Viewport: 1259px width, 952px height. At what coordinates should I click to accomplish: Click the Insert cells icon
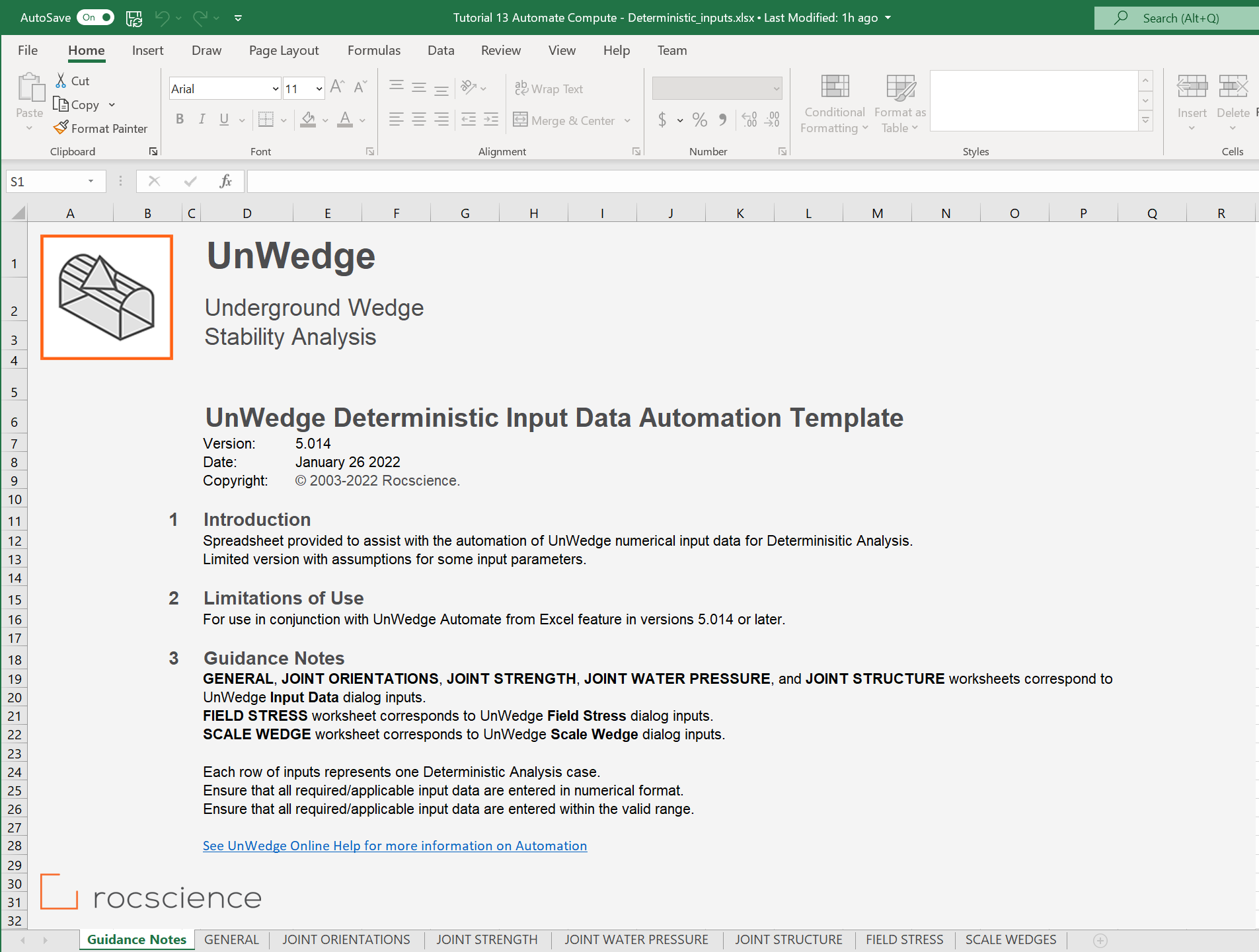[1192, 87]
